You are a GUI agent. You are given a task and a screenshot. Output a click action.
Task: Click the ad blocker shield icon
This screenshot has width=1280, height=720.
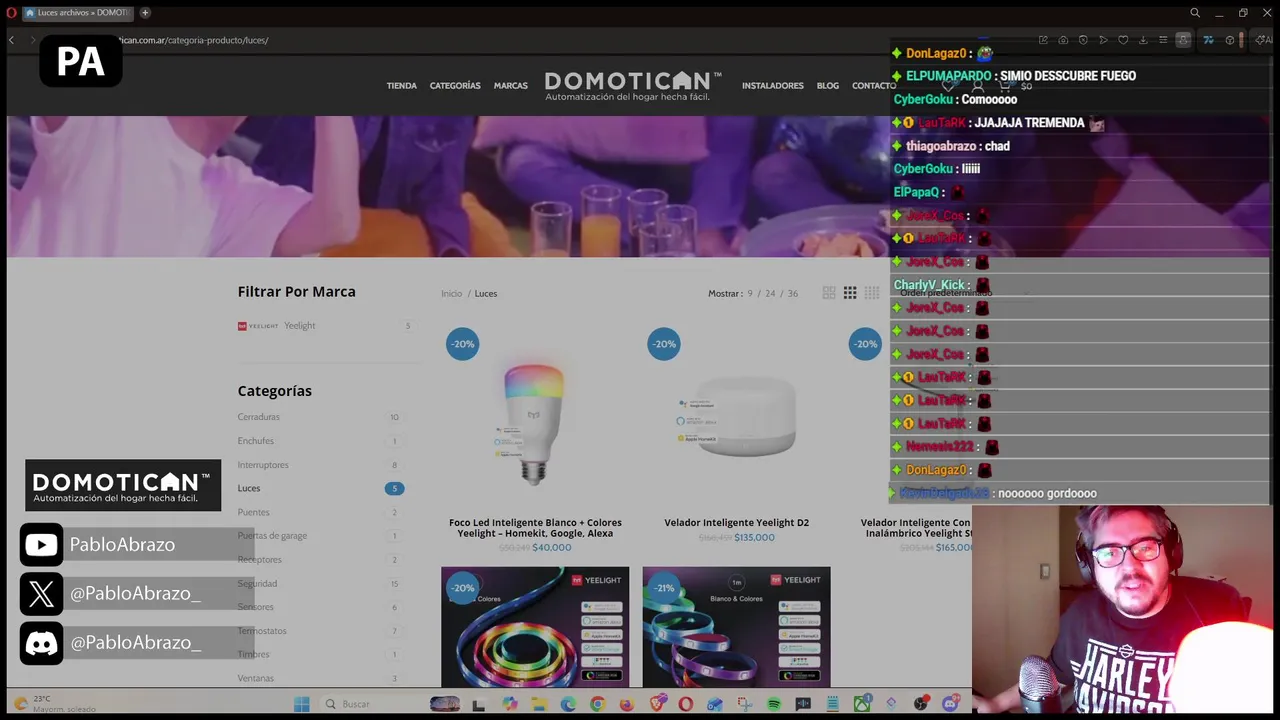tap(1083, 40)
